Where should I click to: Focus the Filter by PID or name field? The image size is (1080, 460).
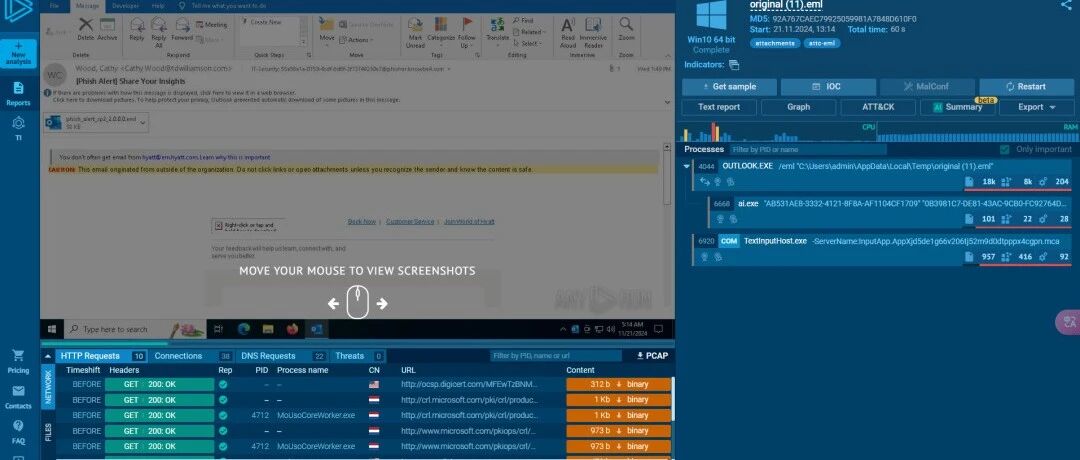coord(807,149)
